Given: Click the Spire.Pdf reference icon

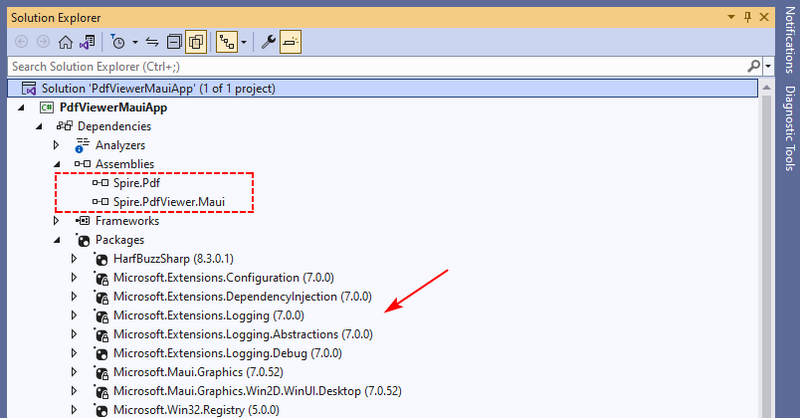Looking at the screenshot, I should click(x=100, y=183).
